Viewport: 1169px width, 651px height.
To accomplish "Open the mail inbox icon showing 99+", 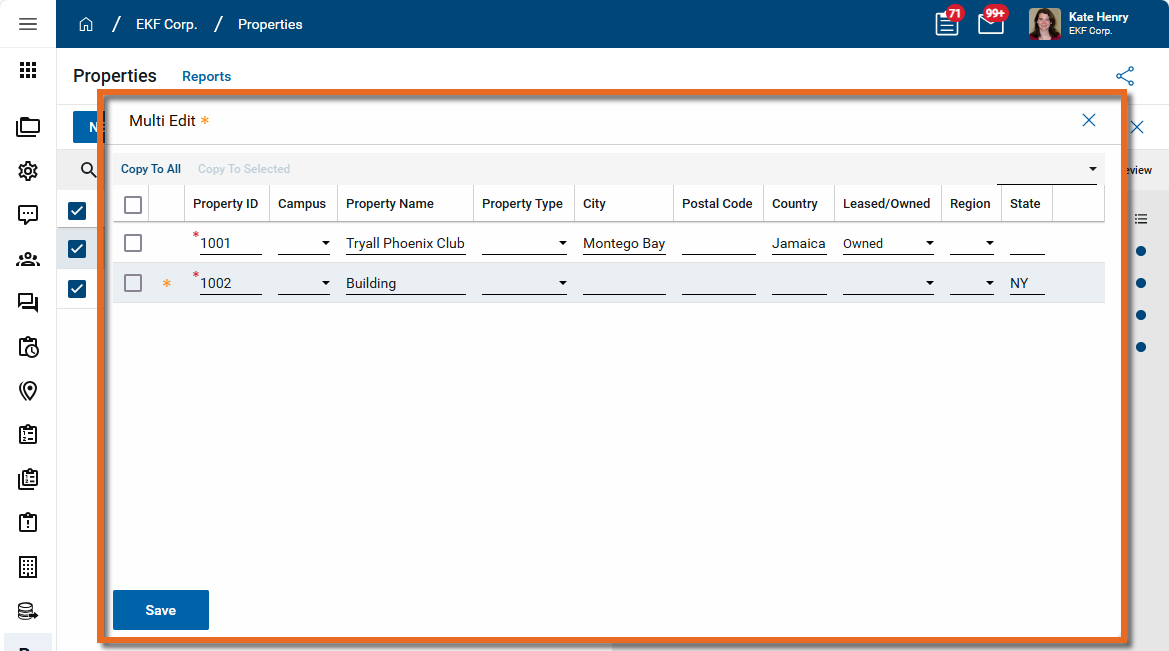I will tap(990, 24).
